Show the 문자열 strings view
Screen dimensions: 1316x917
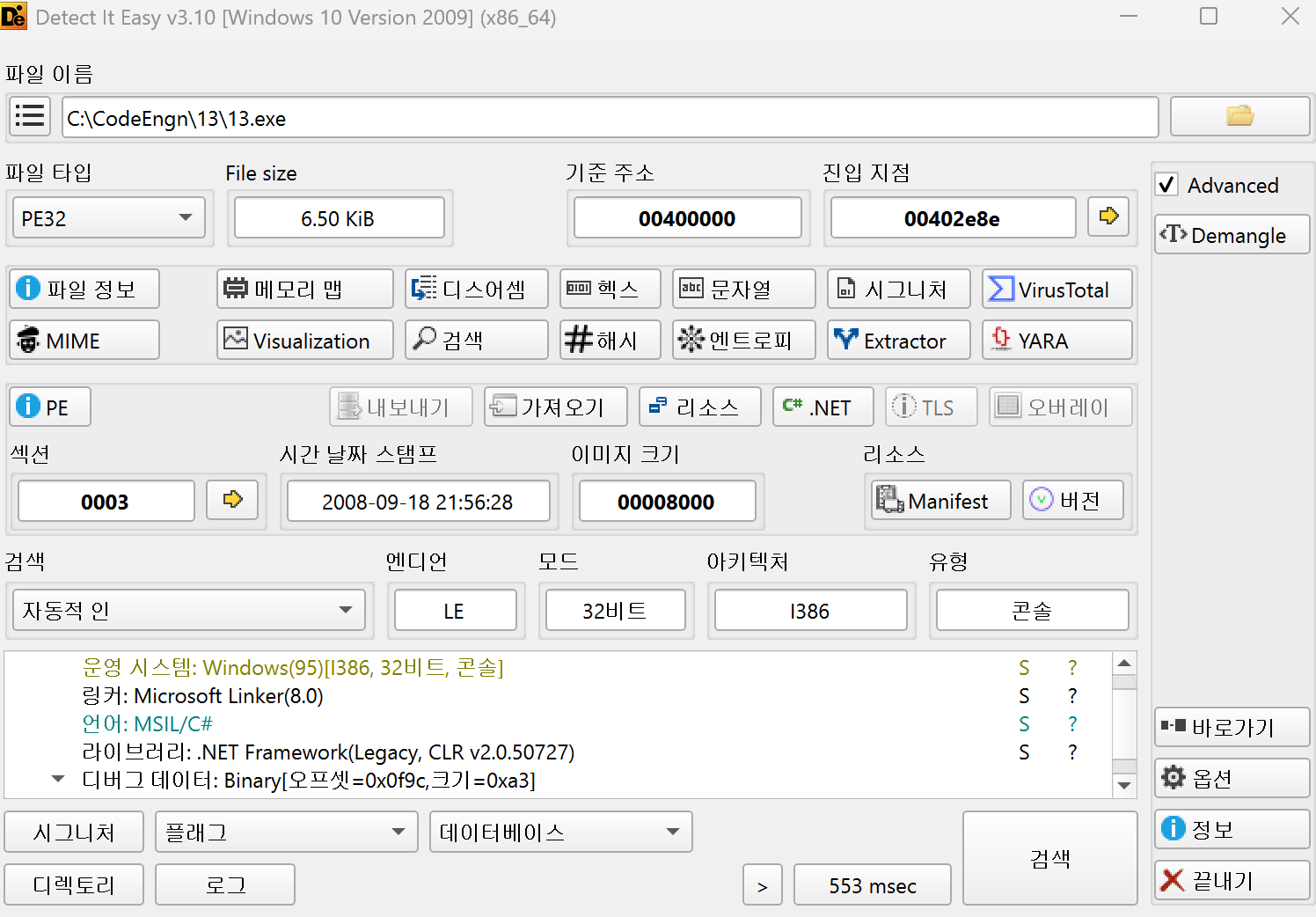point(744,289)
